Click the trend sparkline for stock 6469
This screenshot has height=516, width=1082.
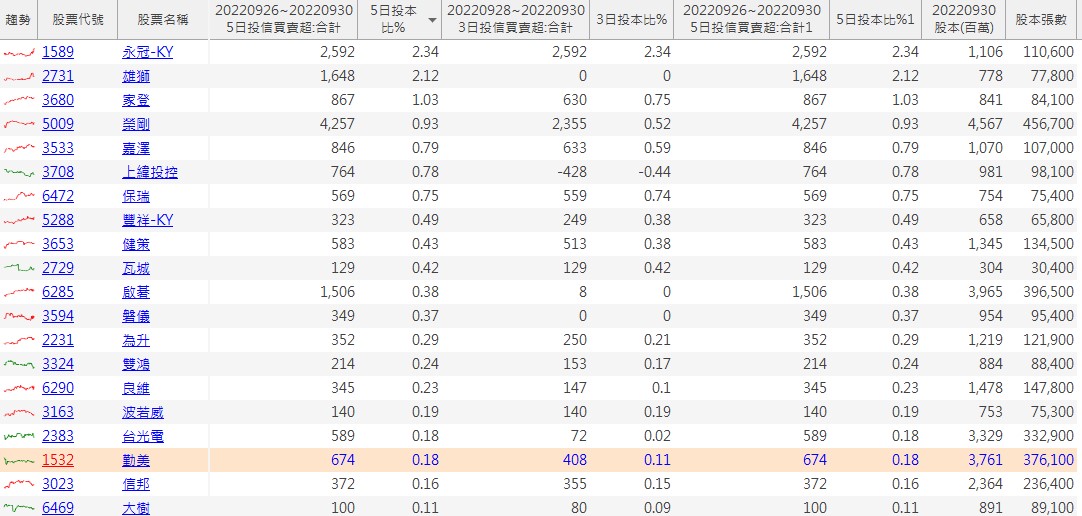(x=19, y=508)
